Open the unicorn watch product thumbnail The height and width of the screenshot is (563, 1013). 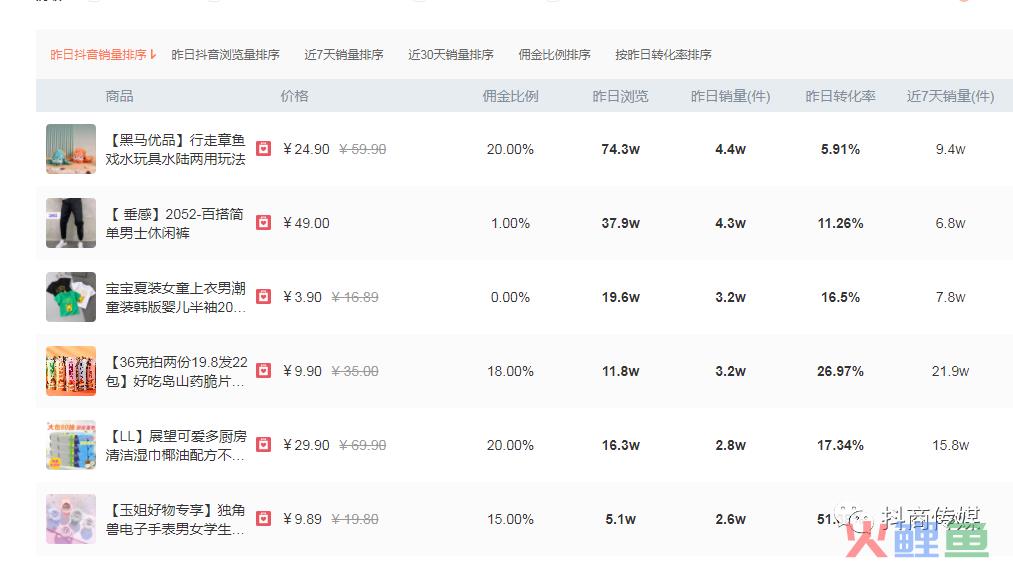click(71, 519)
